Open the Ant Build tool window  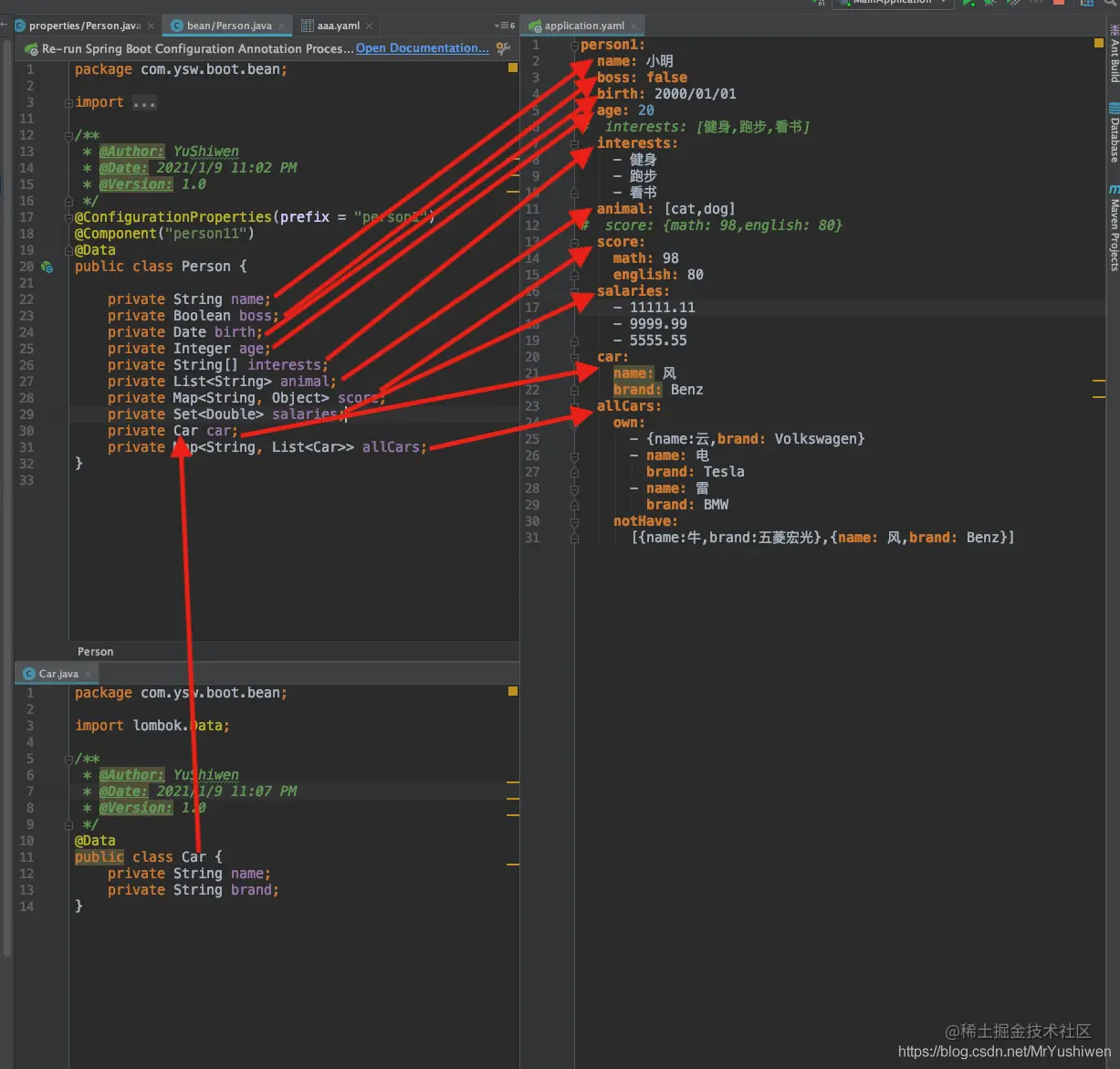1114,55
